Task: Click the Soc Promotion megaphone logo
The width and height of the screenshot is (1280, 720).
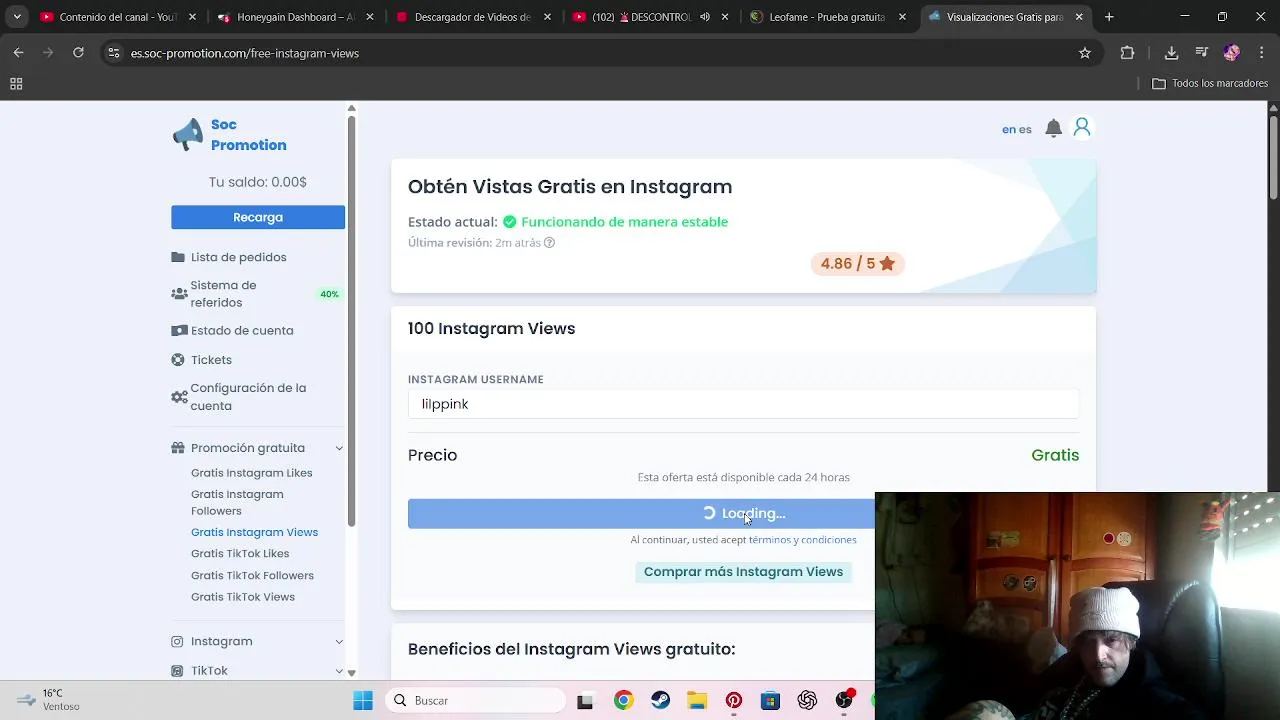Action: pyautogui.click(x=187, y=135)
